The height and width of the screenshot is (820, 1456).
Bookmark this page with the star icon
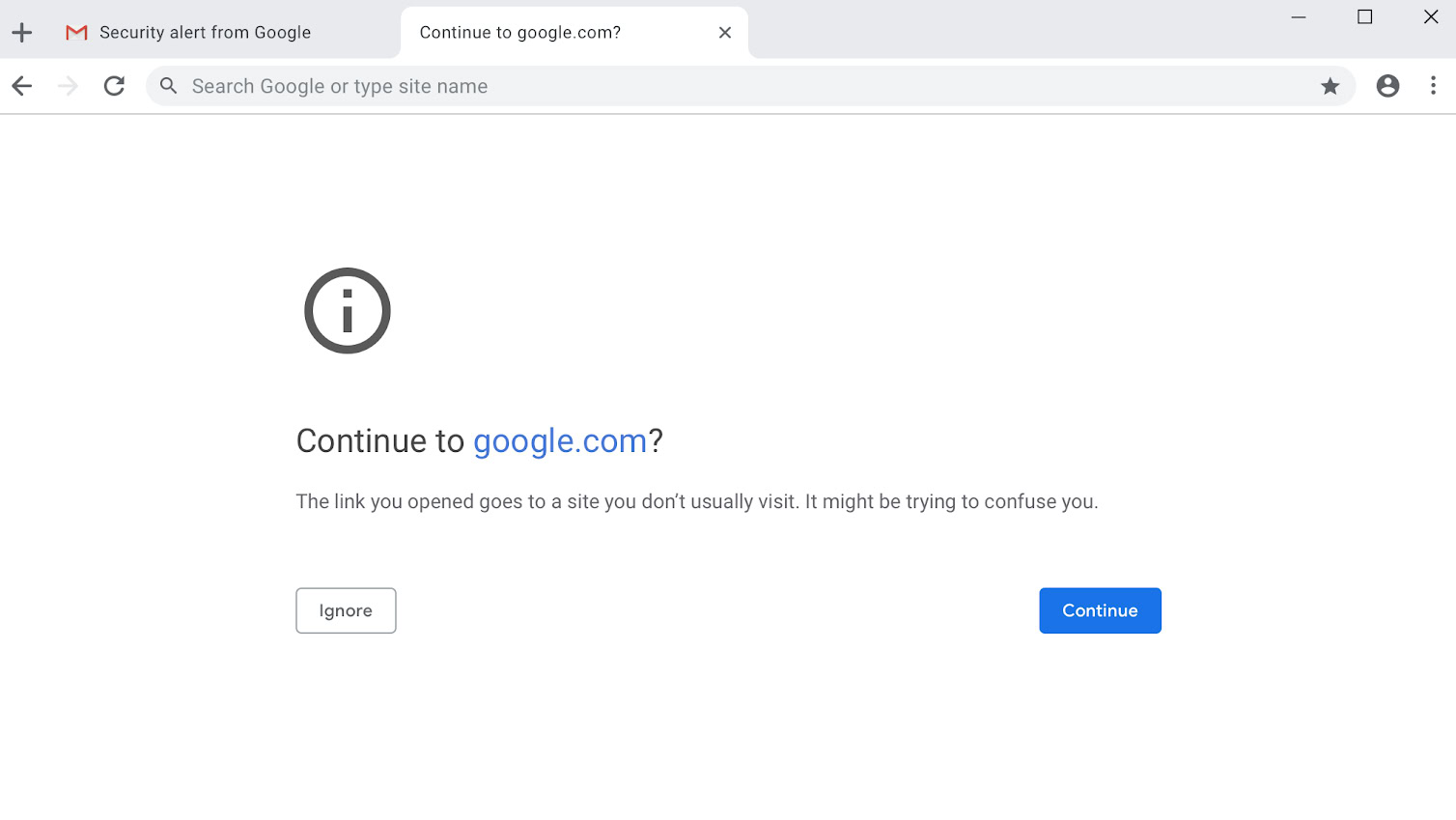[x=1330, y=86]
